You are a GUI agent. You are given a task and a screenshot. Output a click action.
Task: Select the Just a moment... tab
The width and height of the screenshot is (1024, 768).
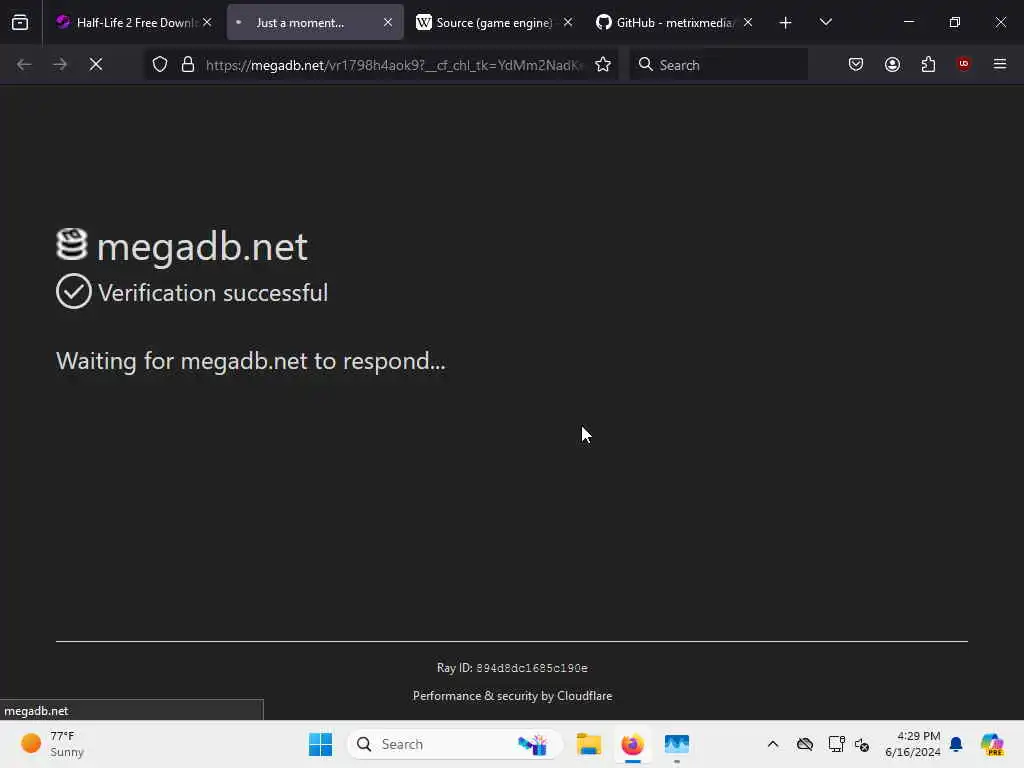tap(315, 22)
